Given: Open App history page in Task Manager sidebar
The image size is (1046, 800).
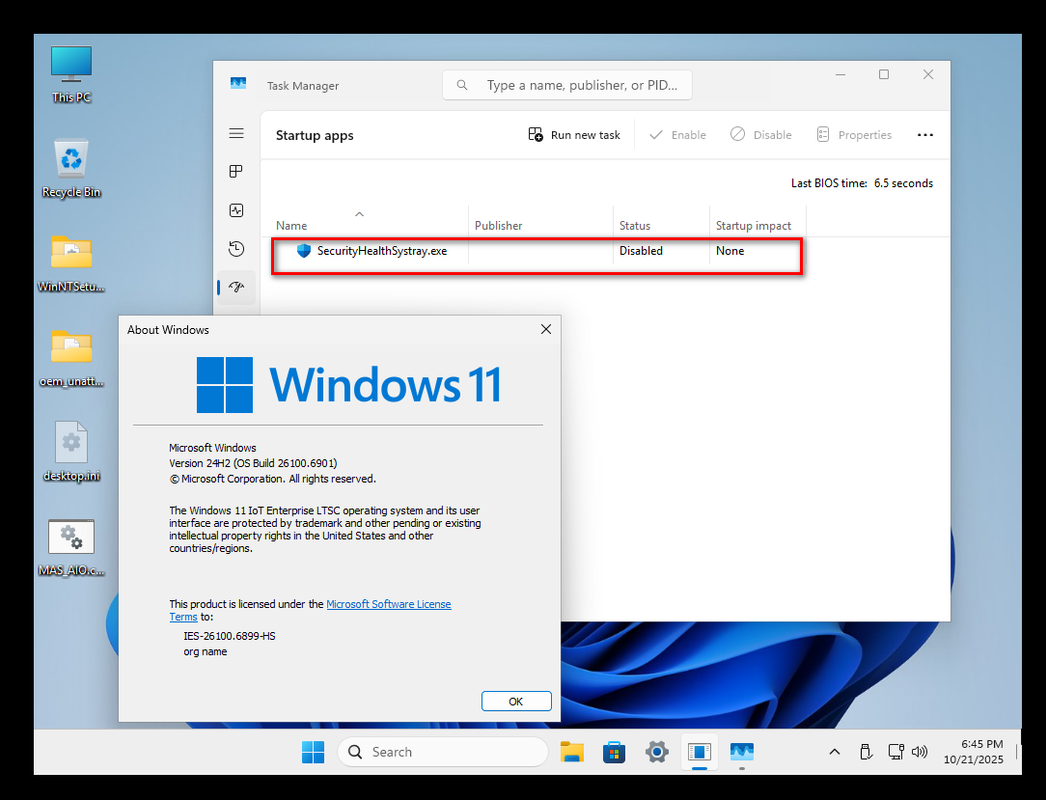Looking at the screenshot, I should [236, 249].
